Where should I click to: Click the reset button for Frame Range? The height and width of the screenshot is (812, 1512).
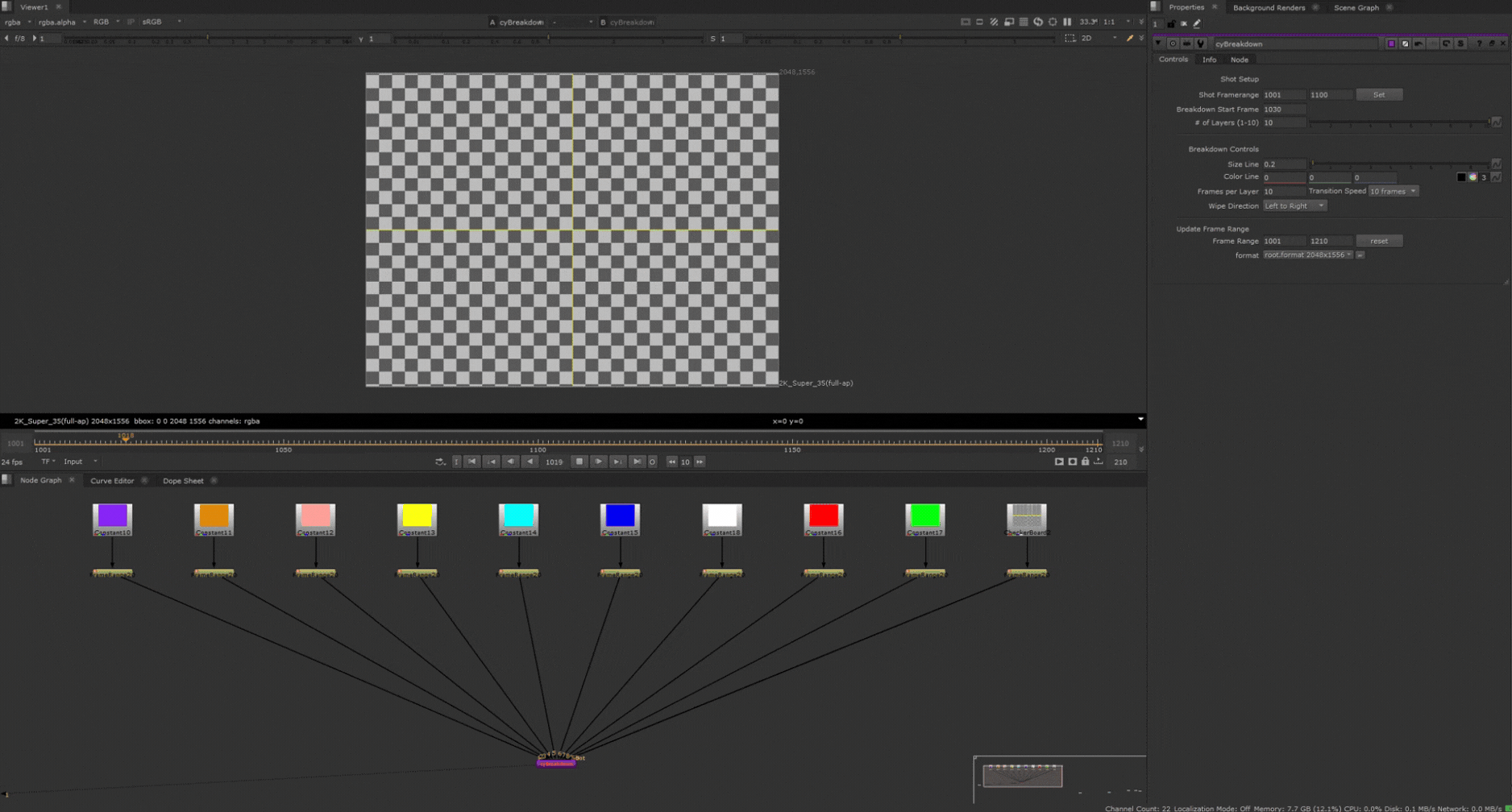click(x=1379, y=241)
